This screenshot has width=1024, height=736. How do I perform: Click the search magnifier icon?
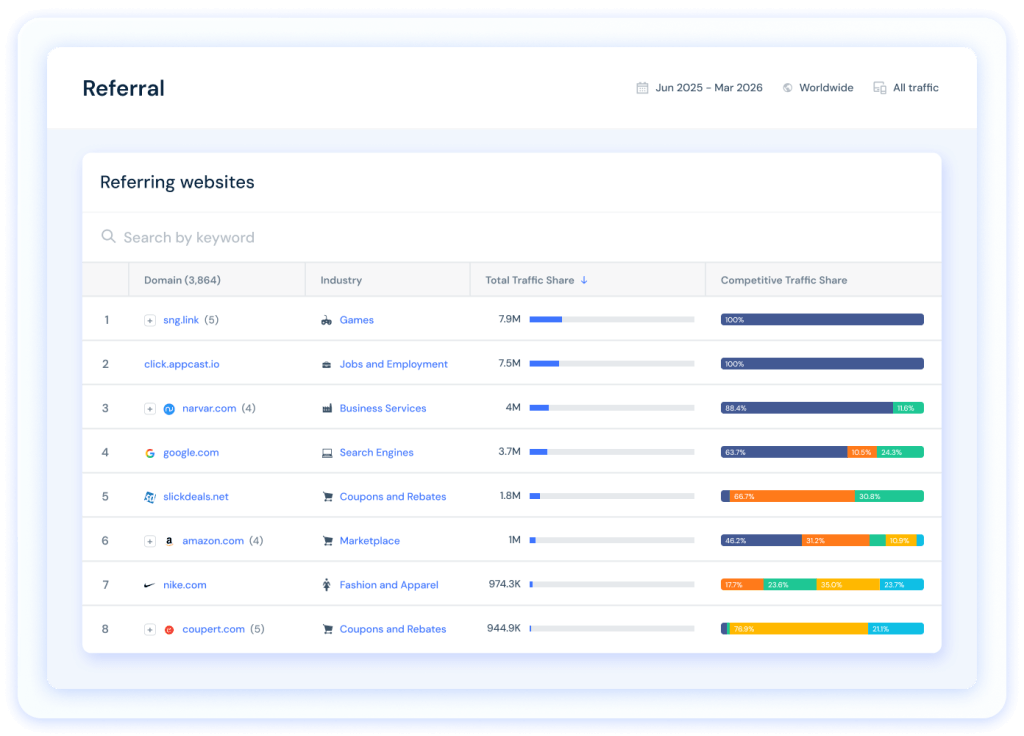108,236
